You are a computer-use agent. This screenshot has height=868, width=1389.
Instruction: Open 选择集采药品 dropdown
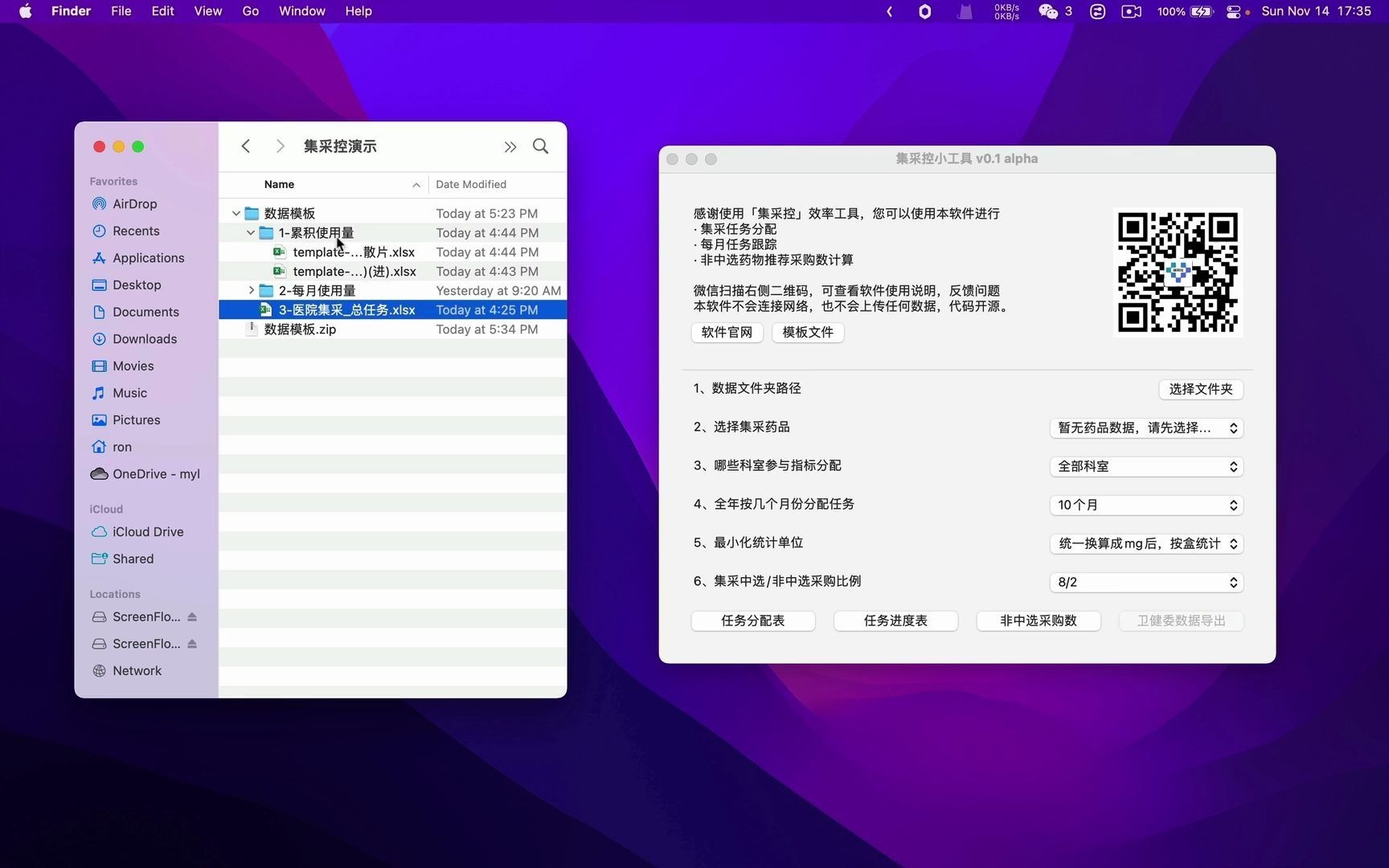pos(1146,428)
